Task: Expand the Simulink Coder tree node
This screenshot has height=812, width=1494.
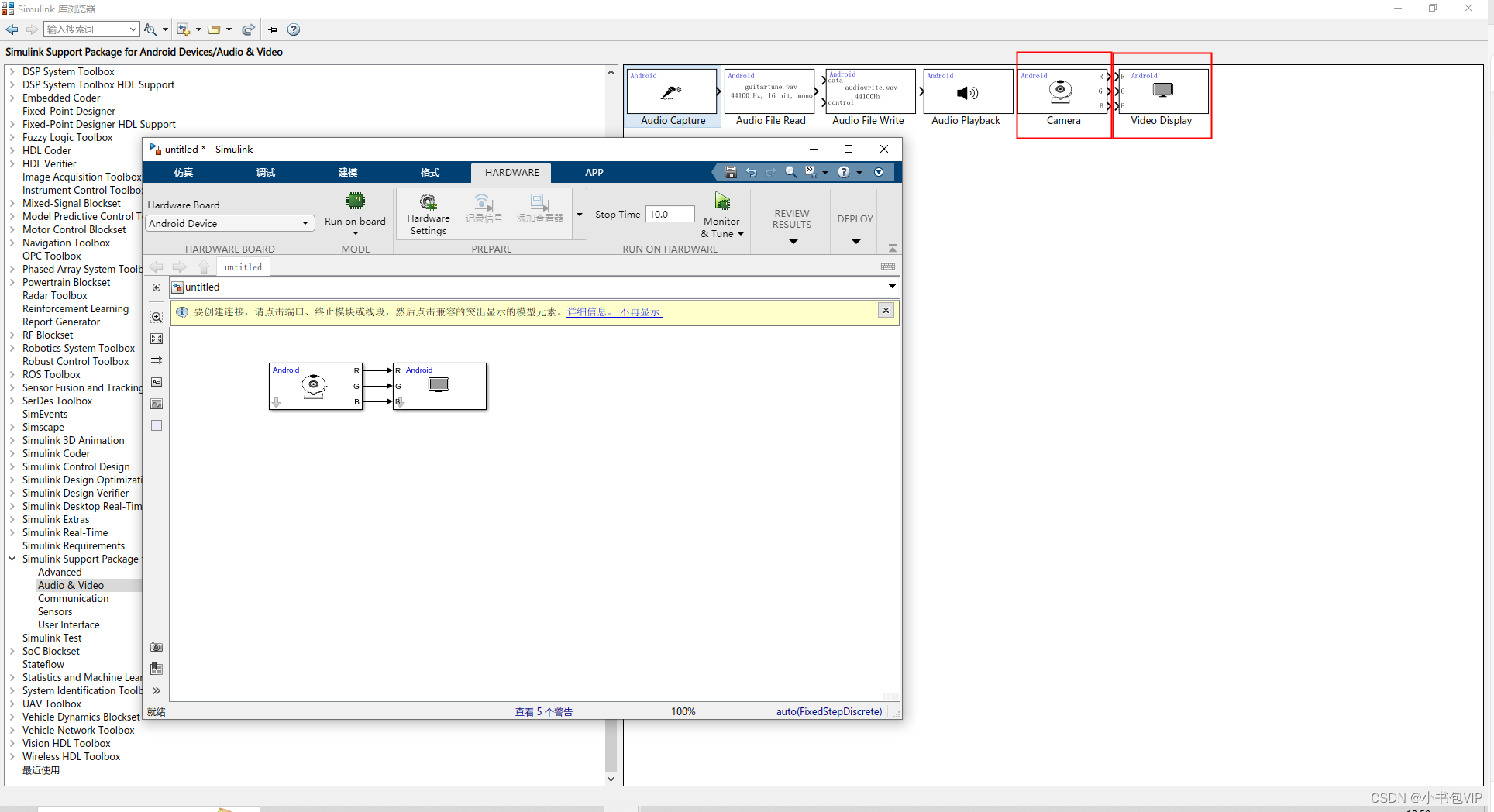Action: click(12, 453)
